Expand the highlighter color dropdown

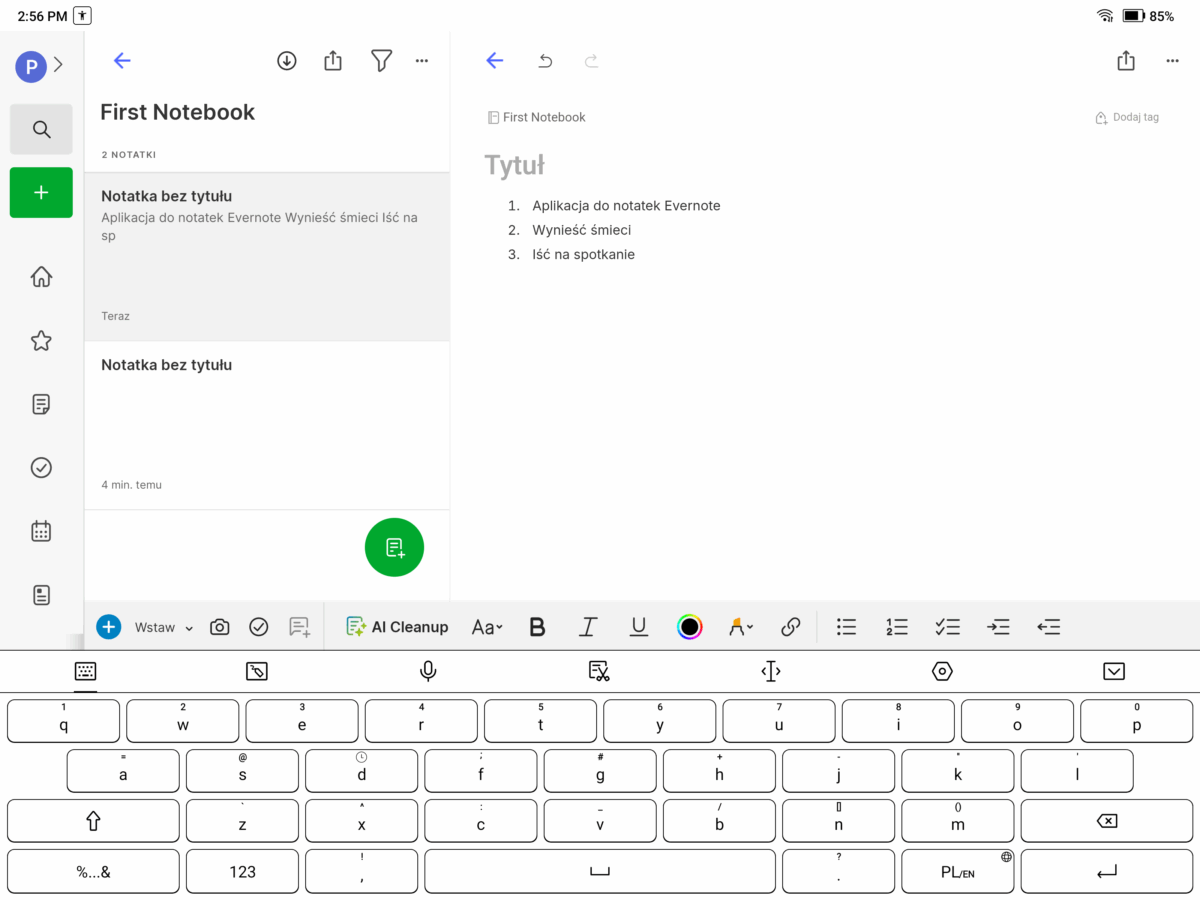[x=741, y=627]
